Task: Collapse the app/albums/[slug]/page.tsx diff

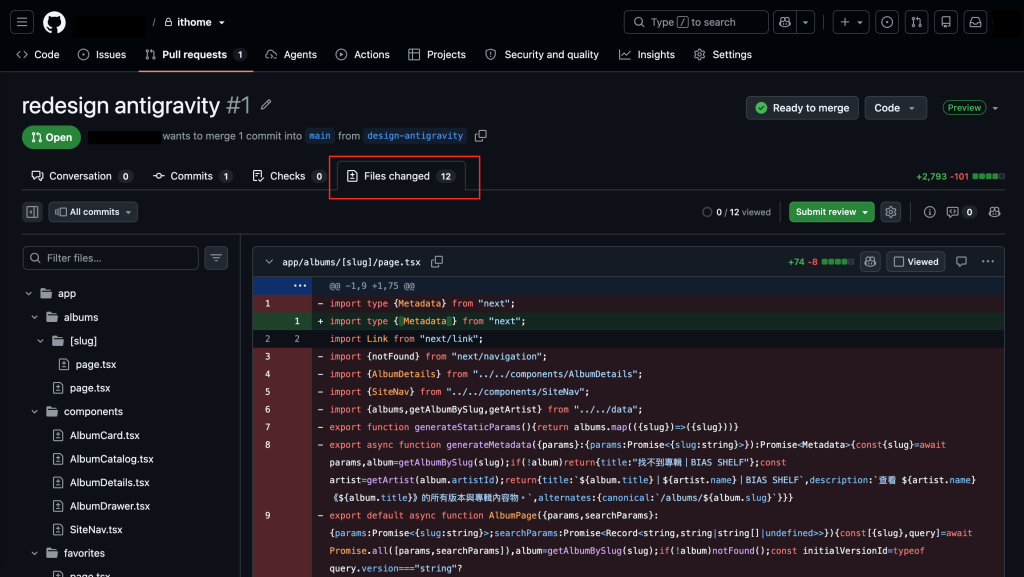Action: pos(268,262)
